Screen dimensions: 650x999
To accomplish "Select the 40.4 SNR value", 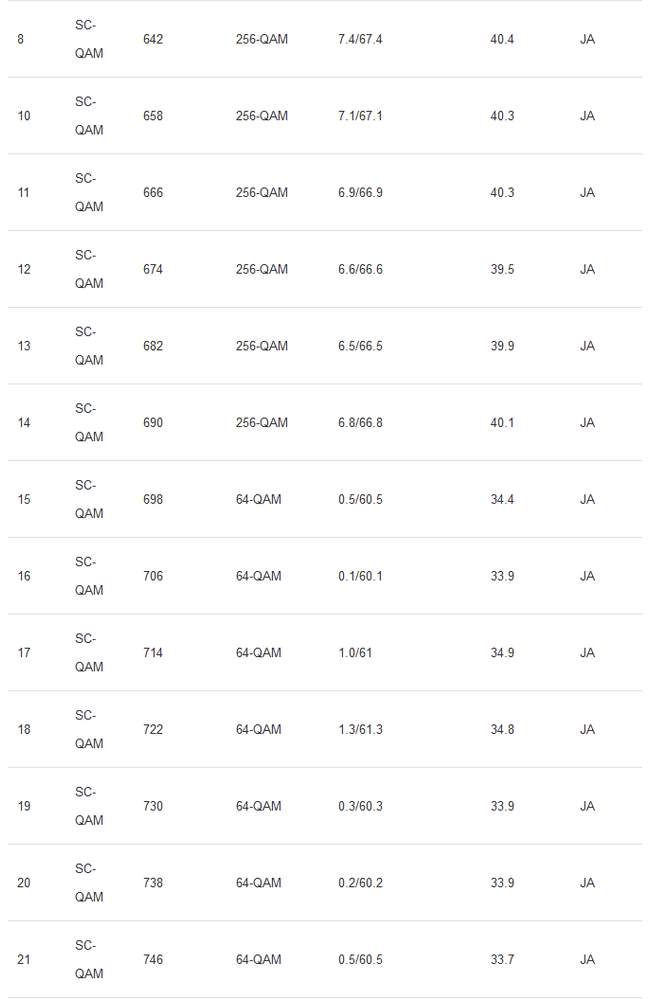I will pyautogui.click(x=502, y=39).
